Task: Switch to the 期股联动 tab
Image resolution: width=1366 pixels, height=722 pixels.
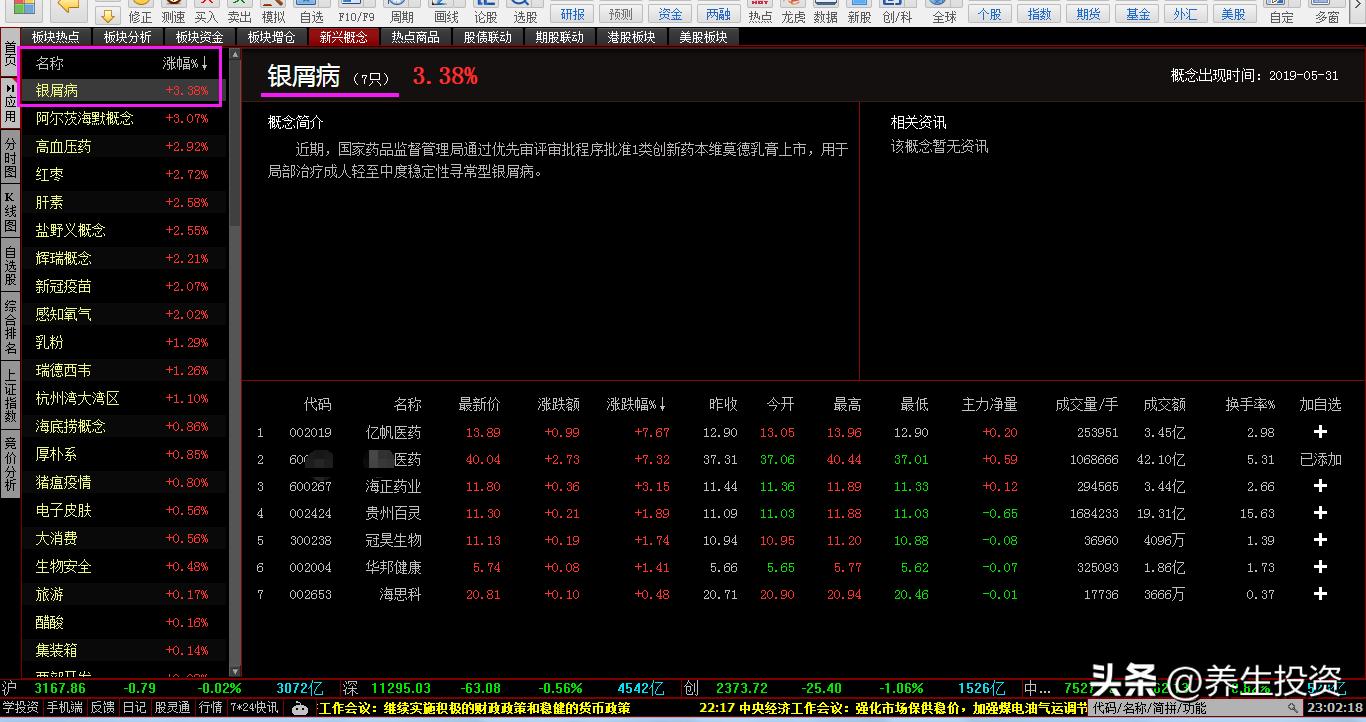Action: pos(559,37)
